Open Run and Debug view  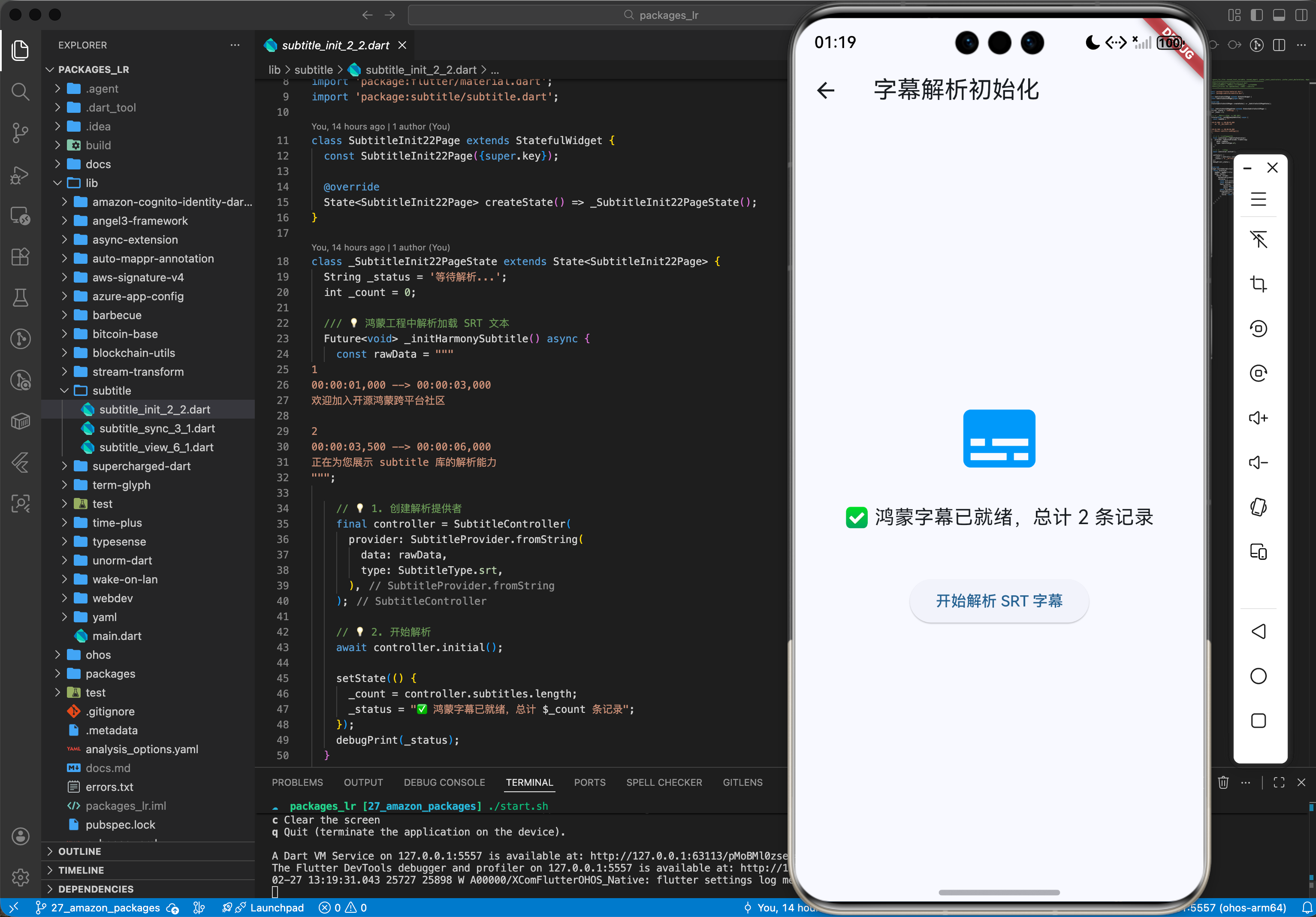pyautogui.click(x=21, y=174)
